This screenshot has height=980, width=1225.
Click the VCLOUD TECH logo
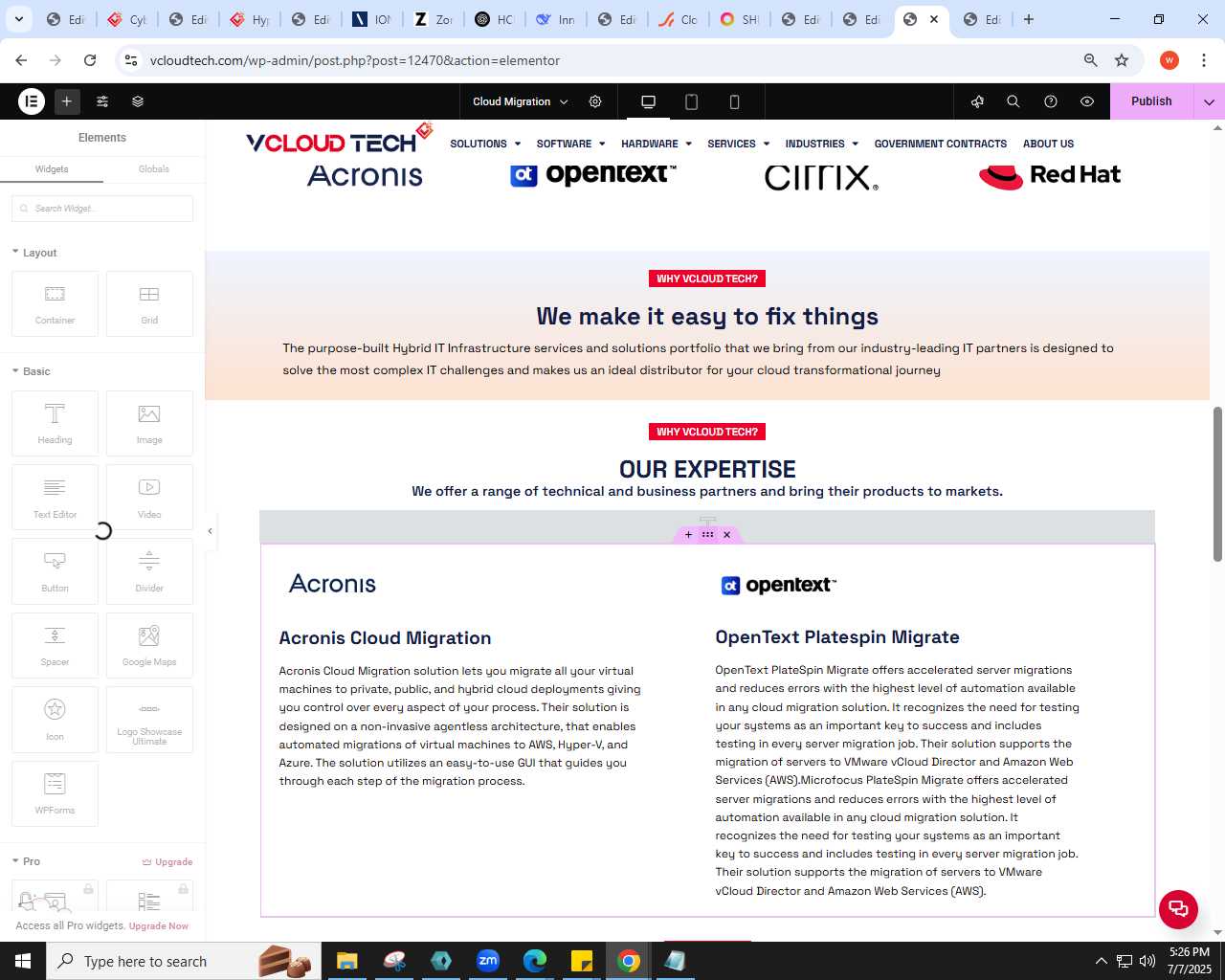(x=340, y=140)
